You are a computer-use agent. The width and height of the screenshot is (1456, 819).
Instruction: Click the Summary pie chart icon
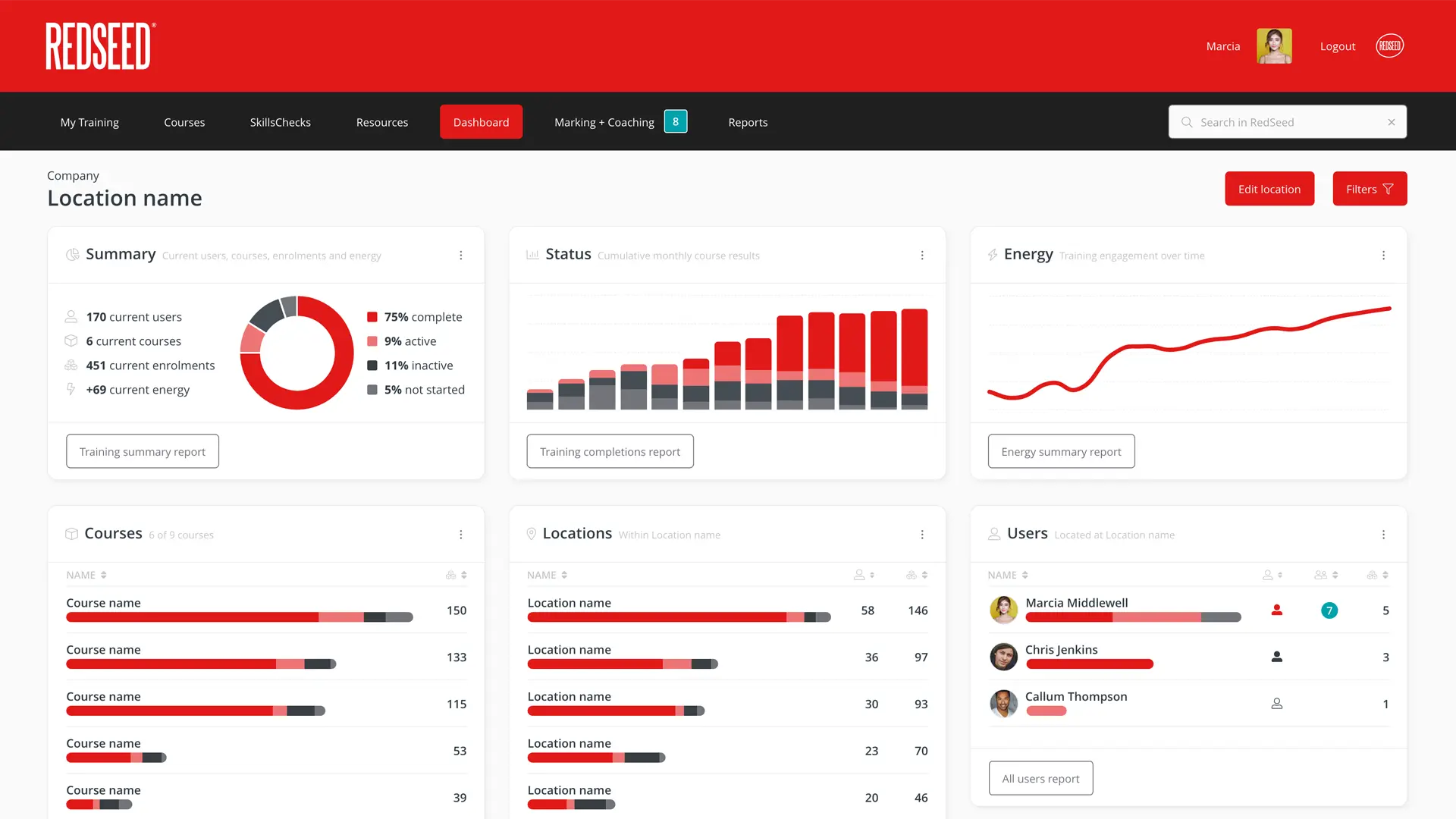pos(72,255)
